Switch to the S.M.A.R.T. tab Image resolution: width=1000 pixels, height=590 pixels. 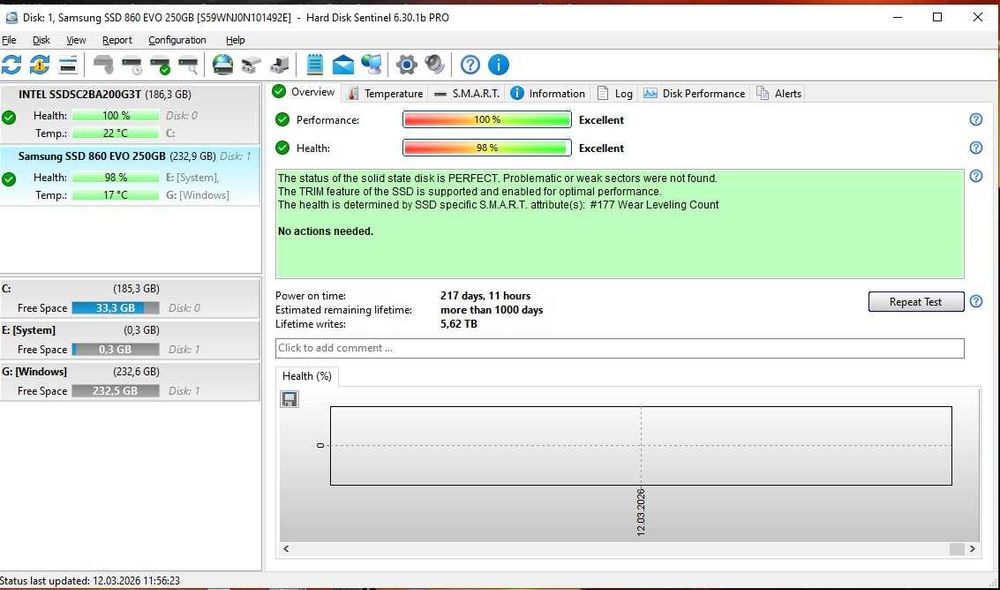click(x=467, y=94)
